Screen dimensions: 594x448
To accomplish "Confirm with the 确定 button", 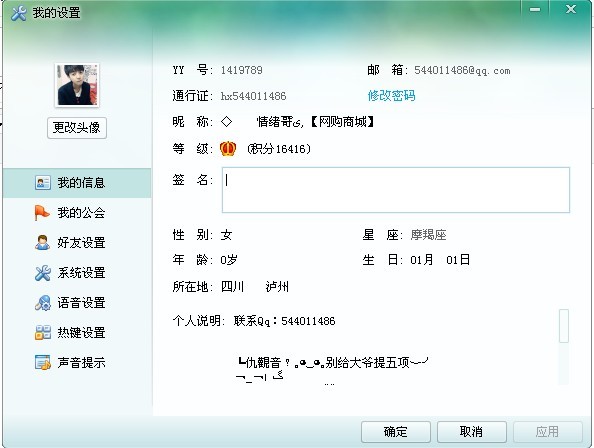I will point(395,432).
